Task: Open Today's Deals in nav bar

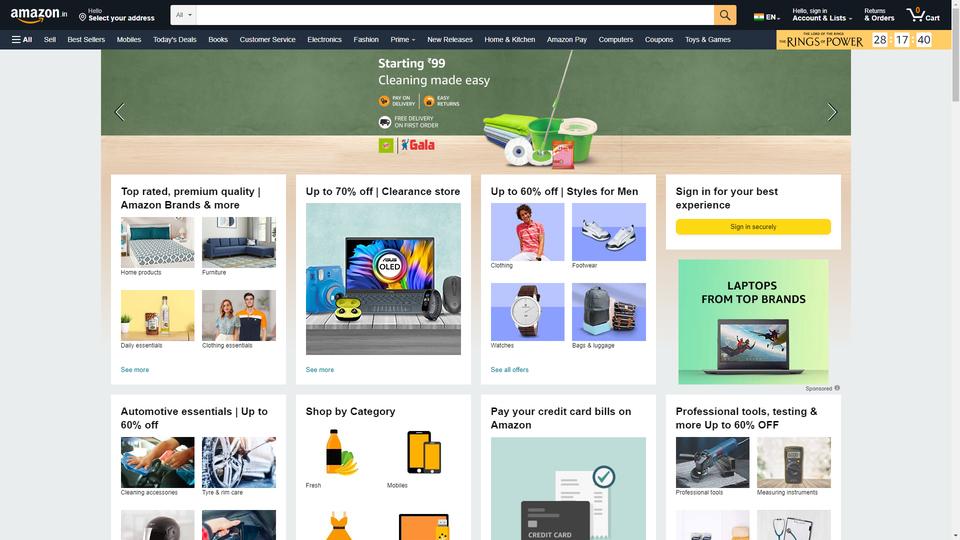Action: coord(174,39)
